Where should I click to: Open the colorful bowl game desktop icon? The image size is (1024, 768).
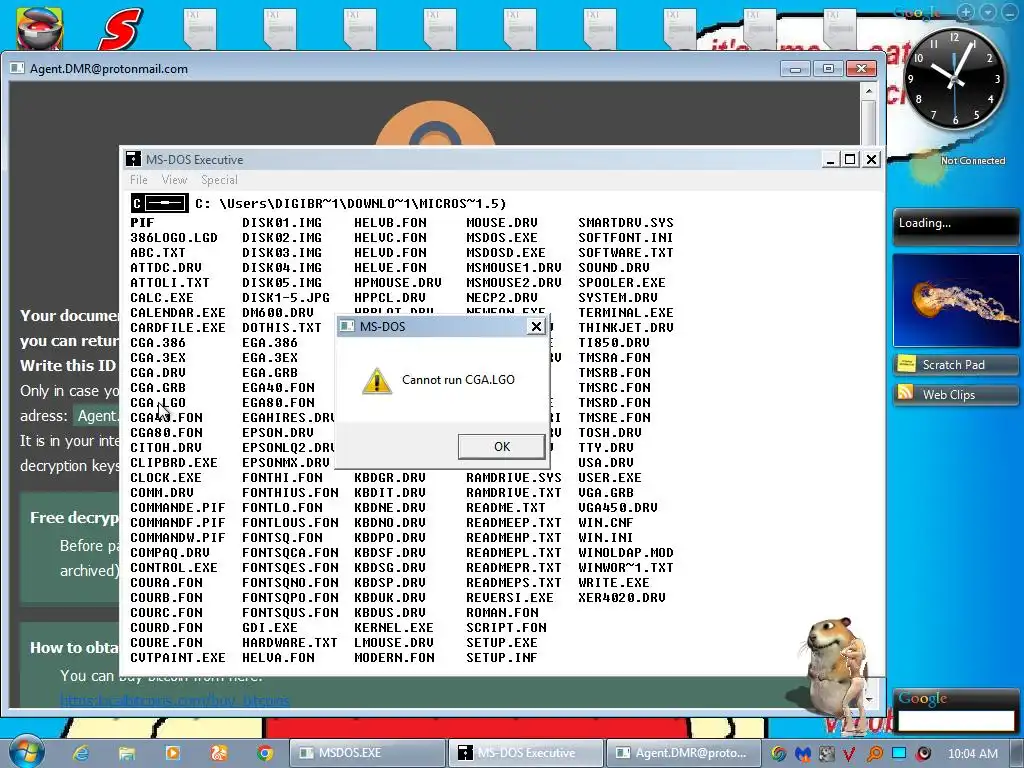pos(40,29)
